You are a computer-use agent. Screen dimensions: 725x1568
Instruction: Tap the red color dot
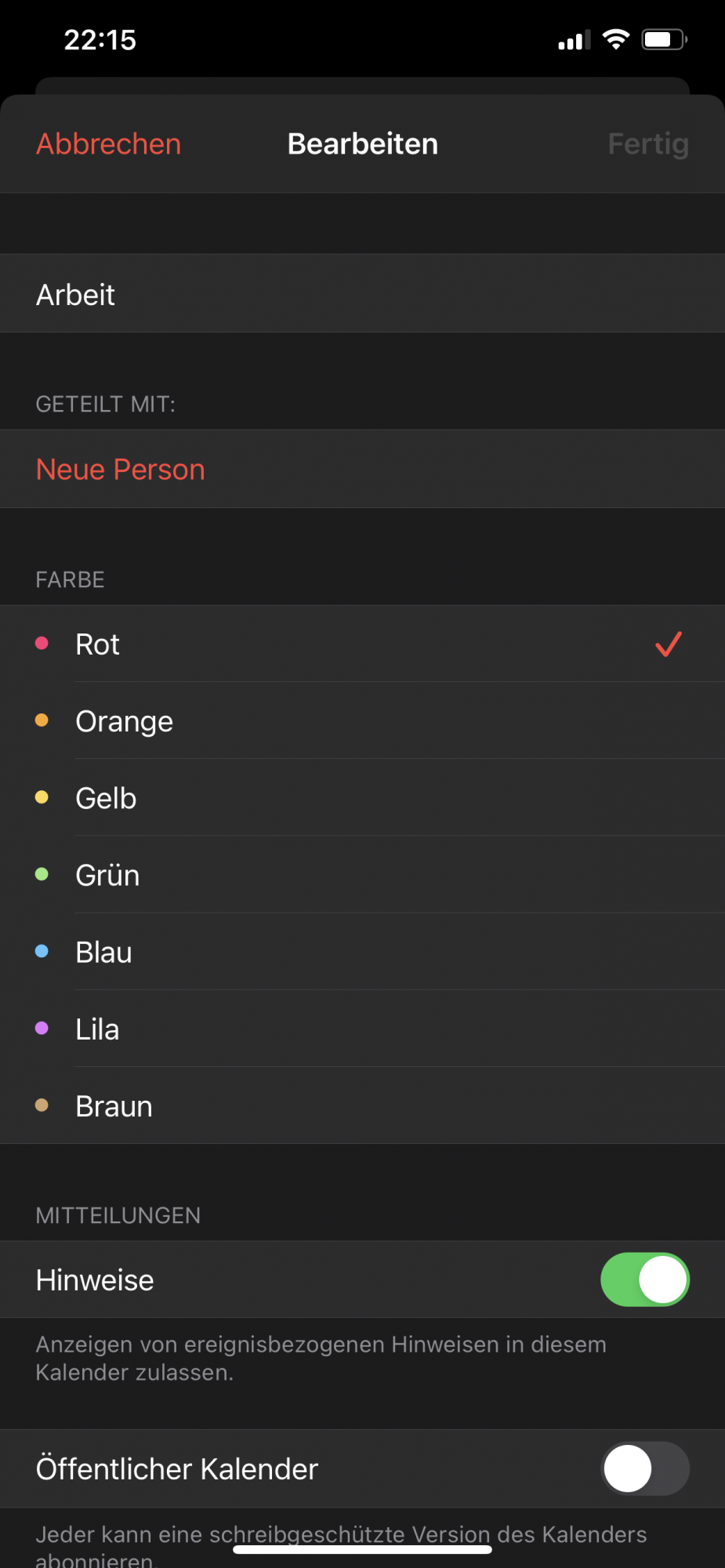tap(42, 644)
